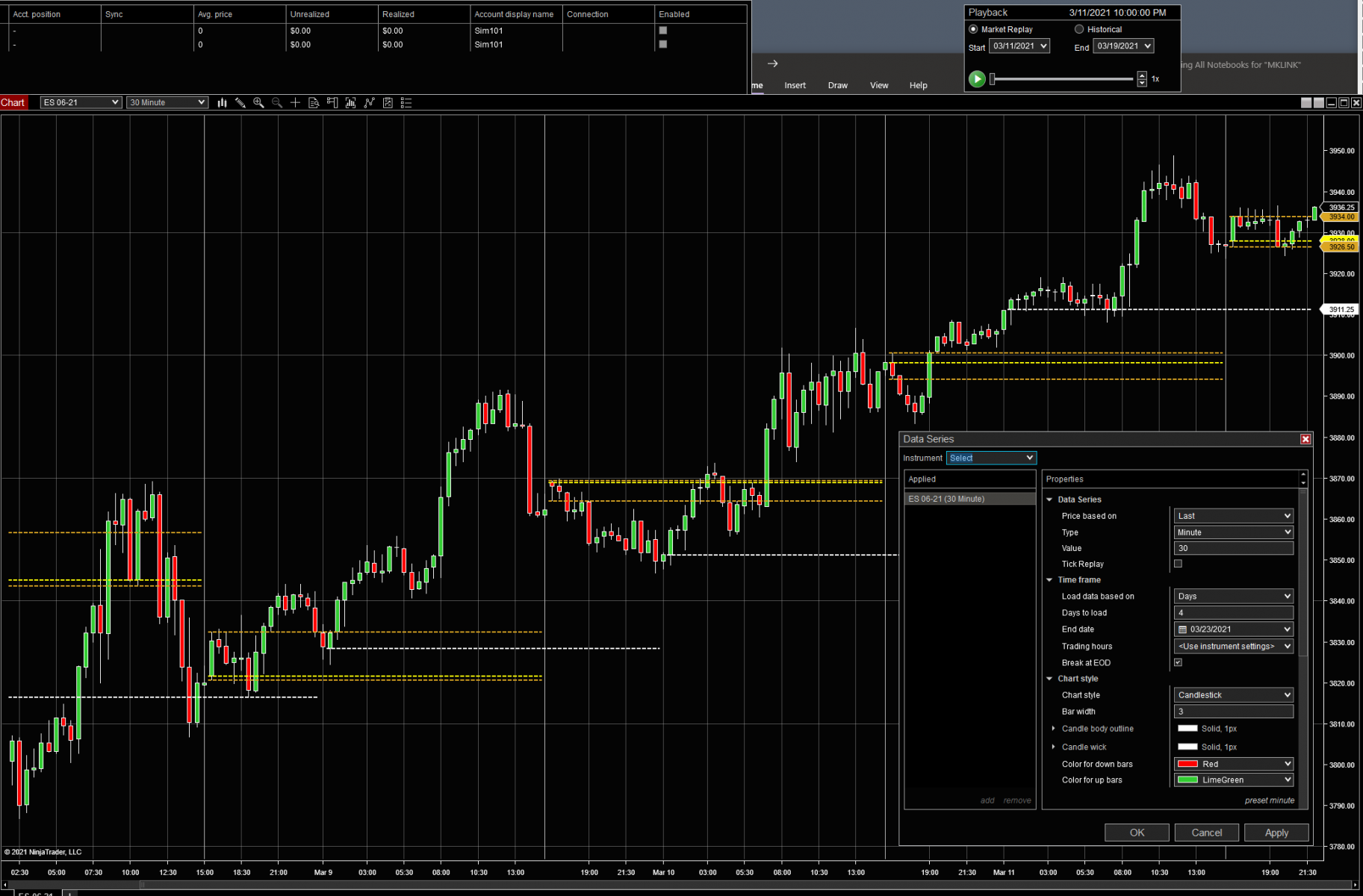This screenshot has height=896, width=1363.
Task: Choose color for up bars LimeGreen swatch
Action: pos(1187,780)
